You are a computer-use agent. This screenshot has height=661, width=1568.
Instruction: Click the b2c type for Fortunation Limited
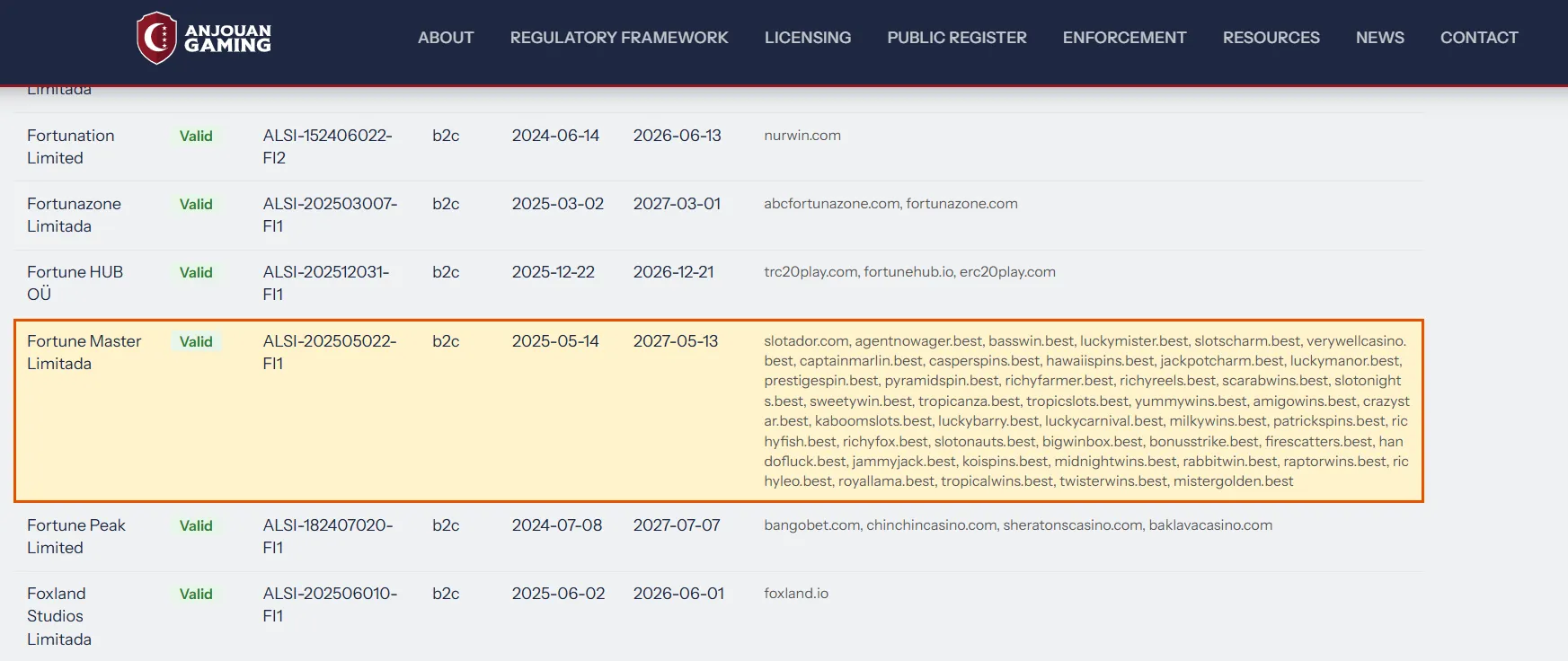click(446, 136)
